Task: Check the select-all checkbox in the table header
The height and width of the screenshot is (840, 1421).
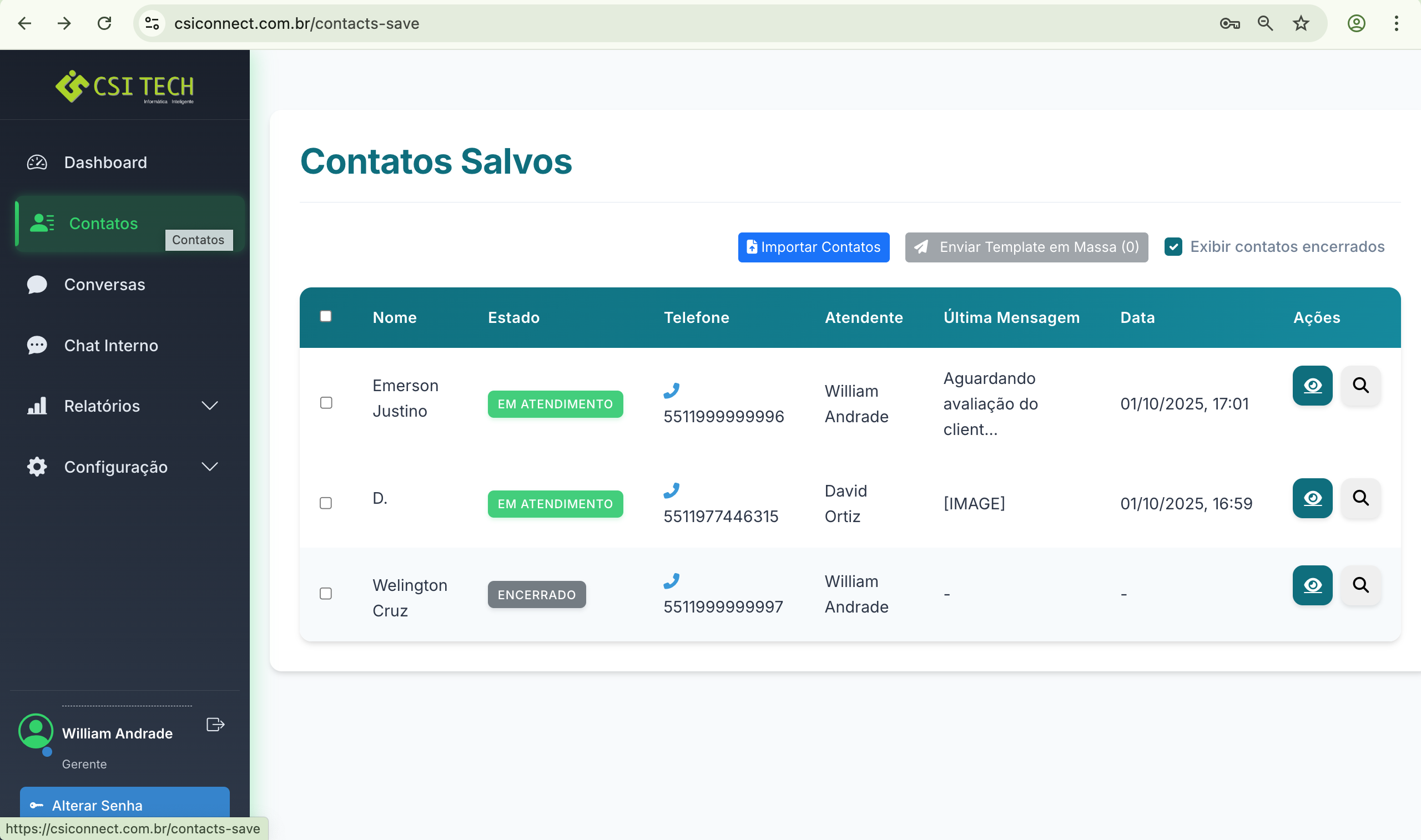Action: coord(326,316)
